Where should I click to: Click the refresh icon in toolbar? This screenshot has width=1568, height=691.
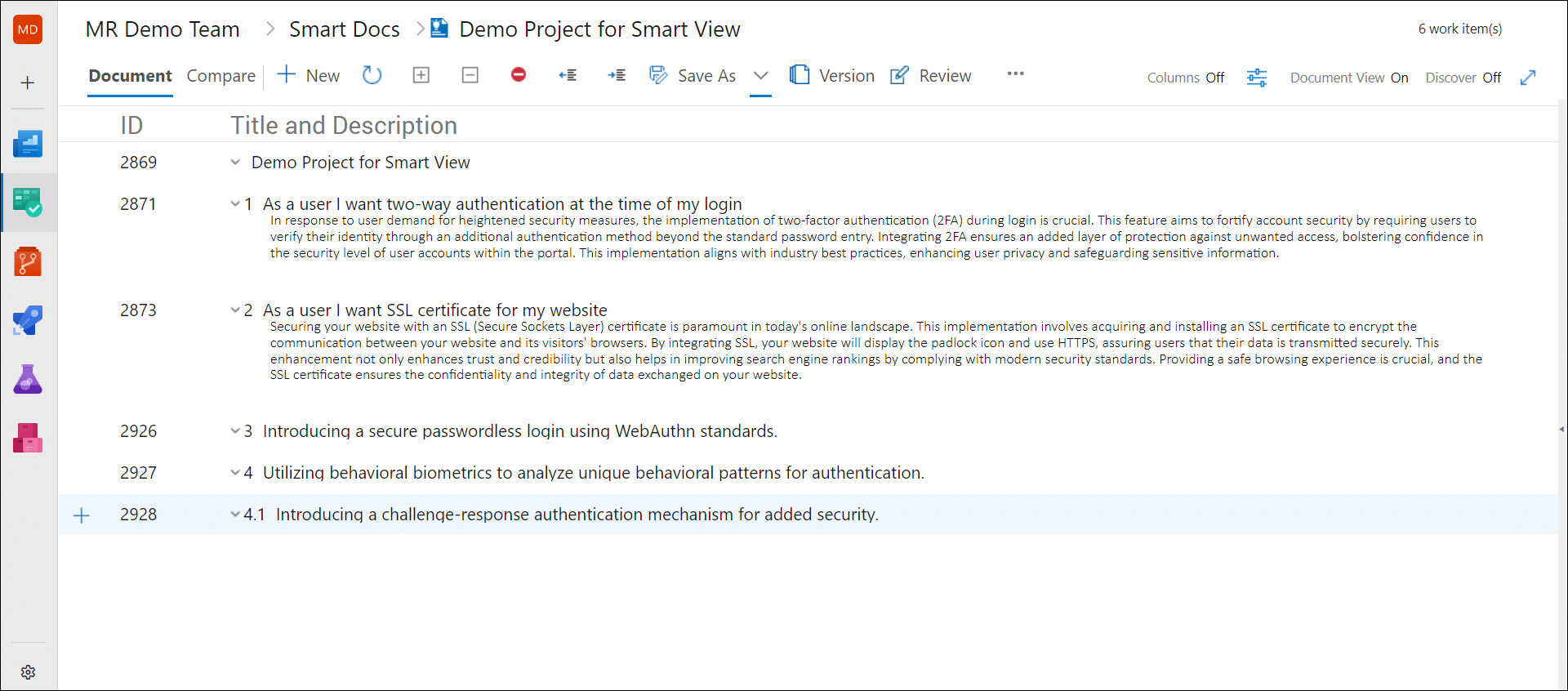(x=372, y=75)
